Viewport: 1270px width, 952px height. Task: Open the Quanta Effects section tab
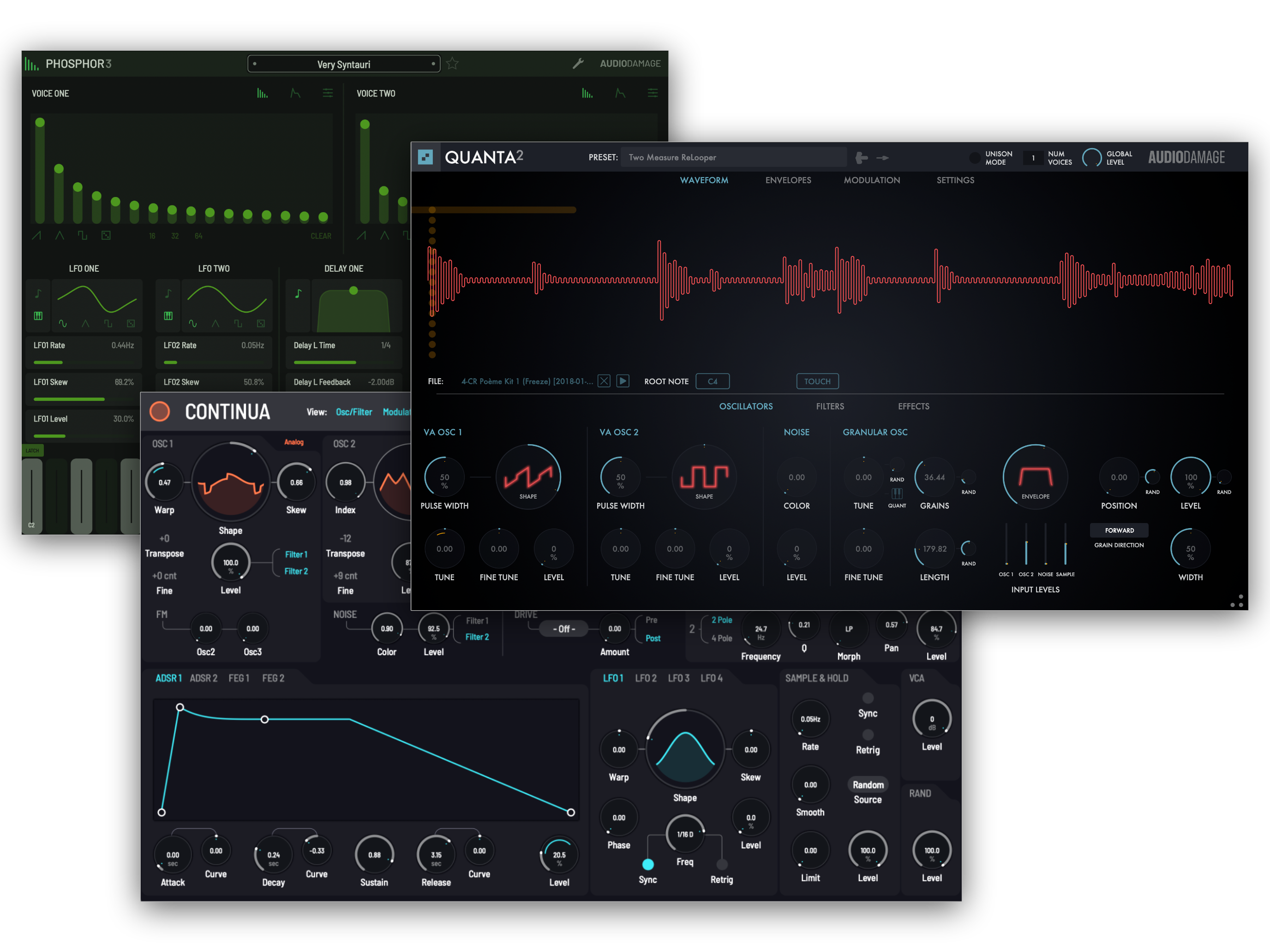tap(913, 406)
